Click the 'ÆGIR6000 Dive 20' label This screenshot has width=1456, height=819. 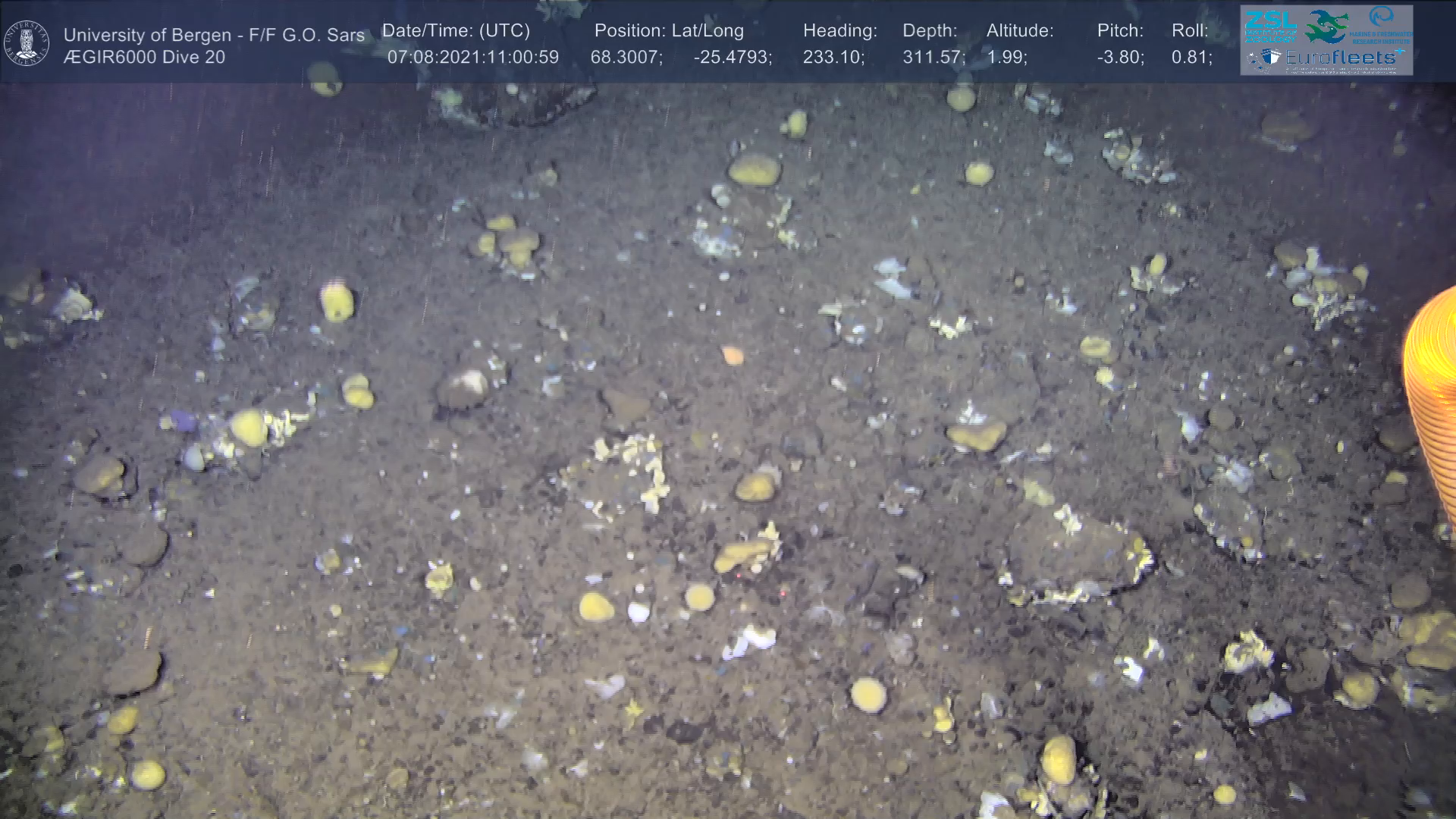(144, 58)
